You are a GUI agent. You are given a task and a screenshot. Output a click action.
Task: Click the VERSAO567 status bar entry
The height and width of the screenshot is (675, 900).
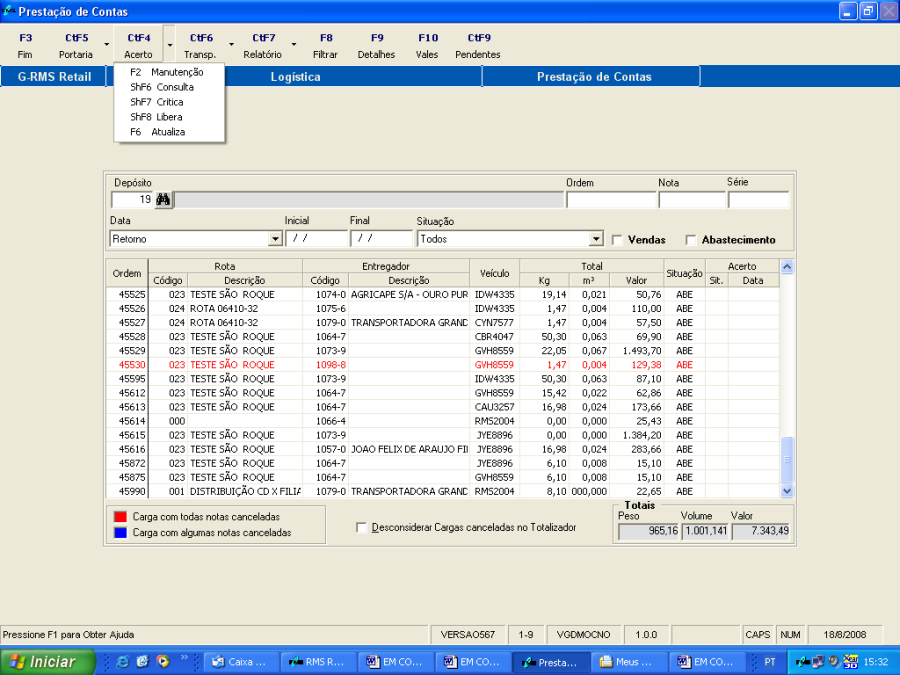(x=468, y=635)
